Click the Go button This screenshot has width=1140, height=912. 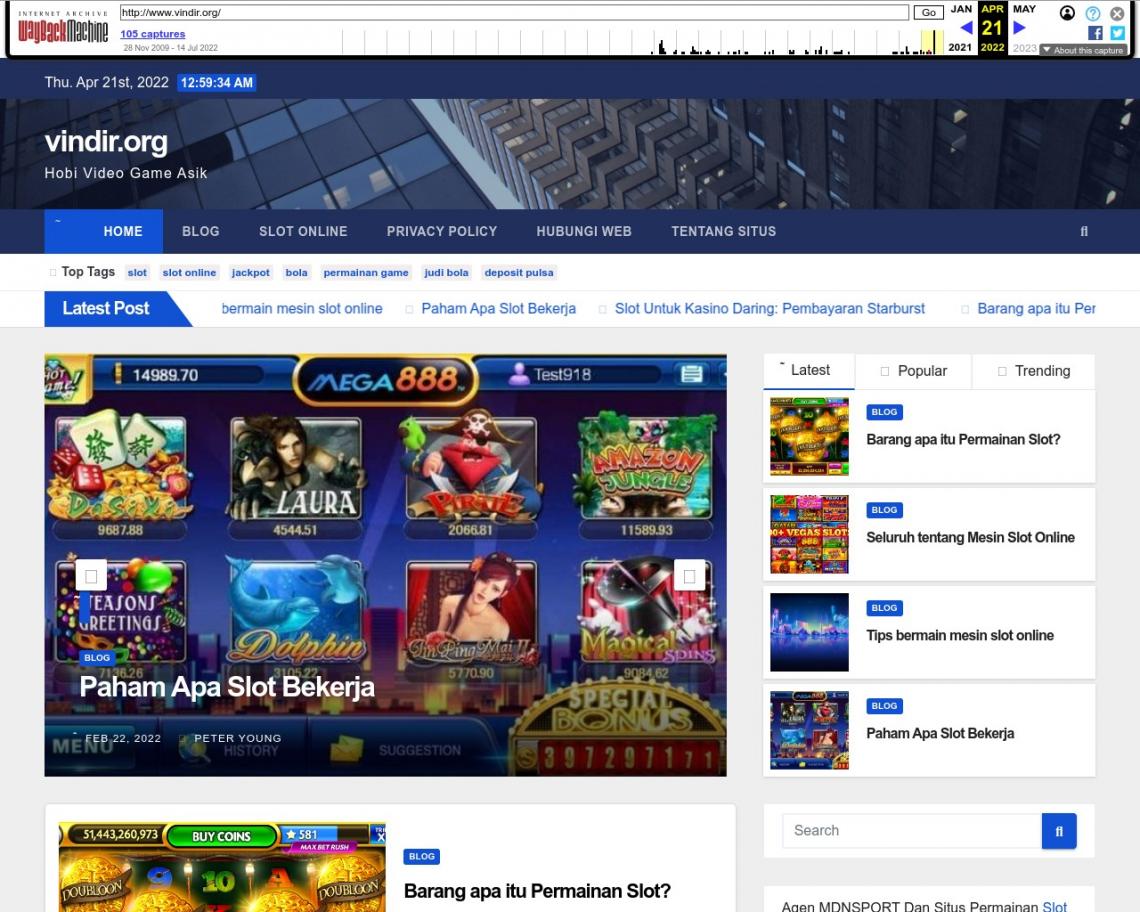click(928, 12)
